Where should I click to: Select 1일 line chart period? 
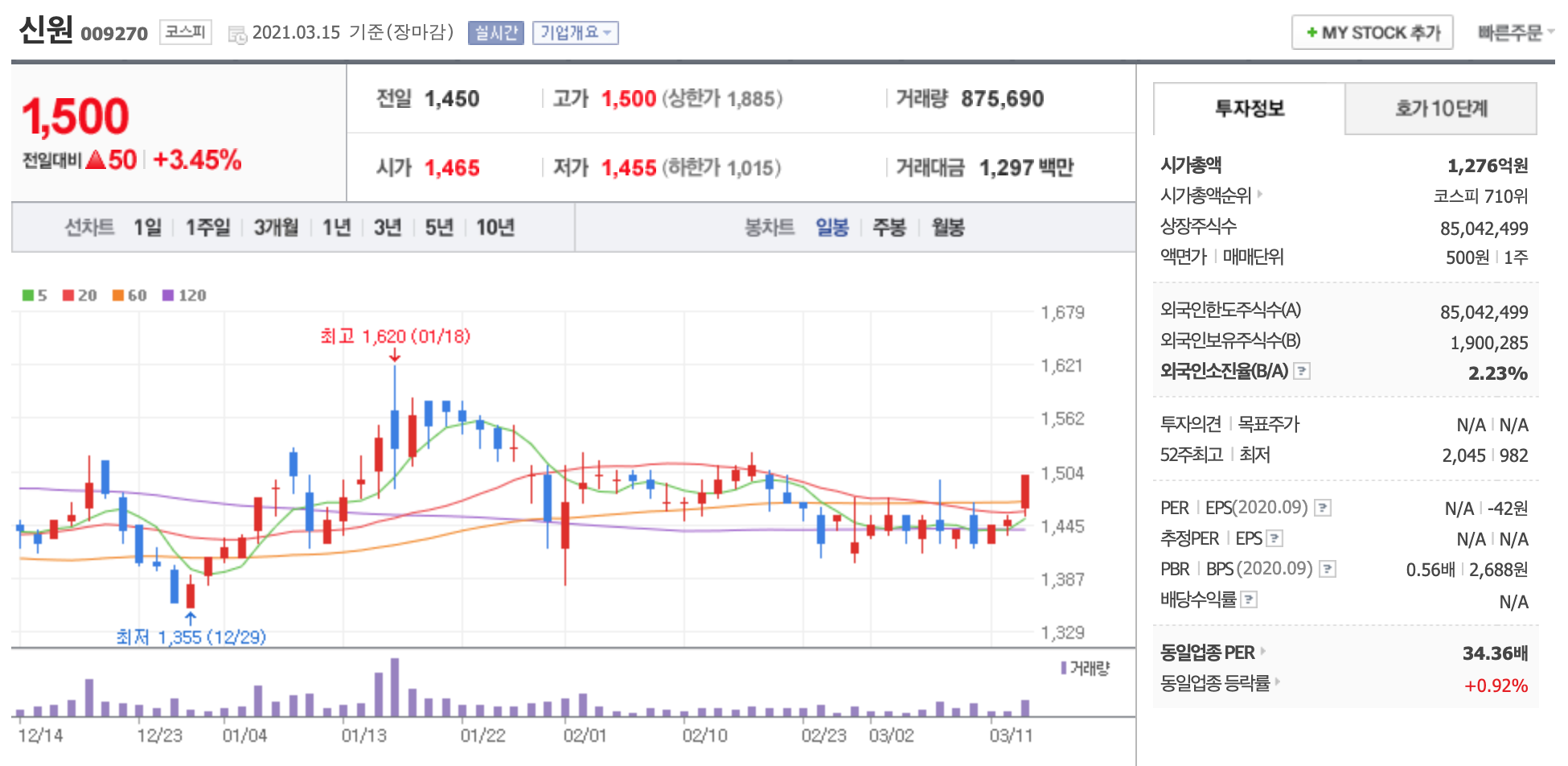(148, 228)
